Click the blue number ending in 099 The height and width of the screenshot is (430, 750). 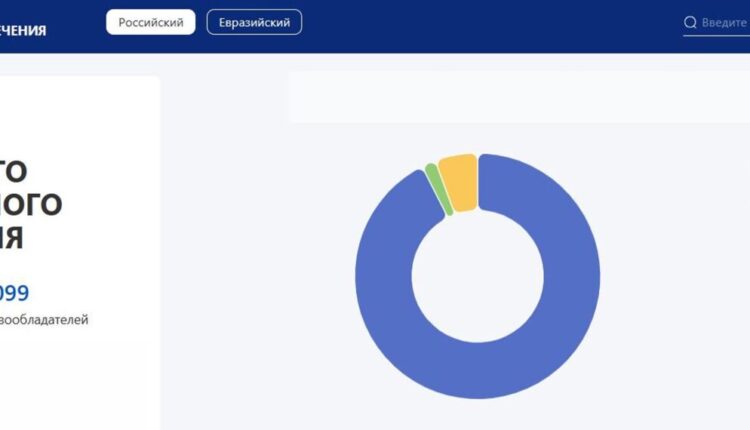tap(14, 293)
